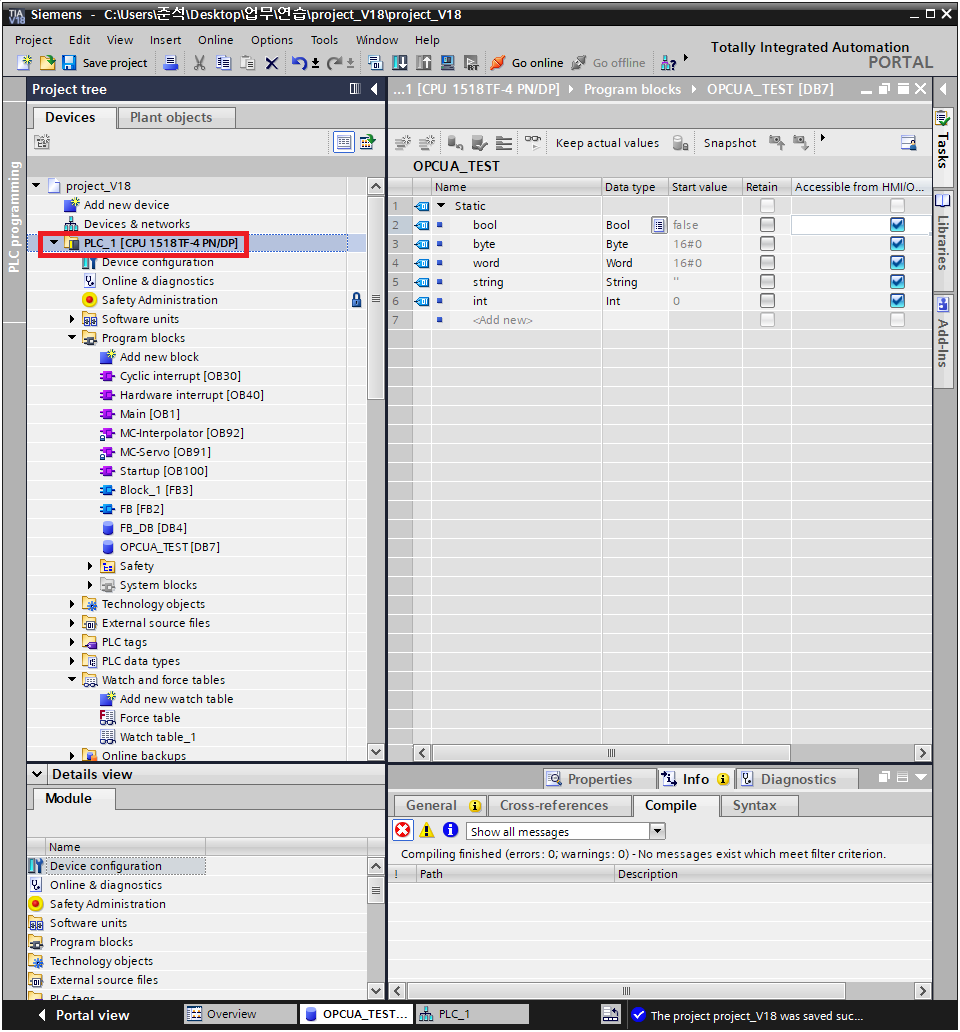Click the Help cursor icon in toolbar
Screen dimensions: 960x1032
click(x=669, y=63)
